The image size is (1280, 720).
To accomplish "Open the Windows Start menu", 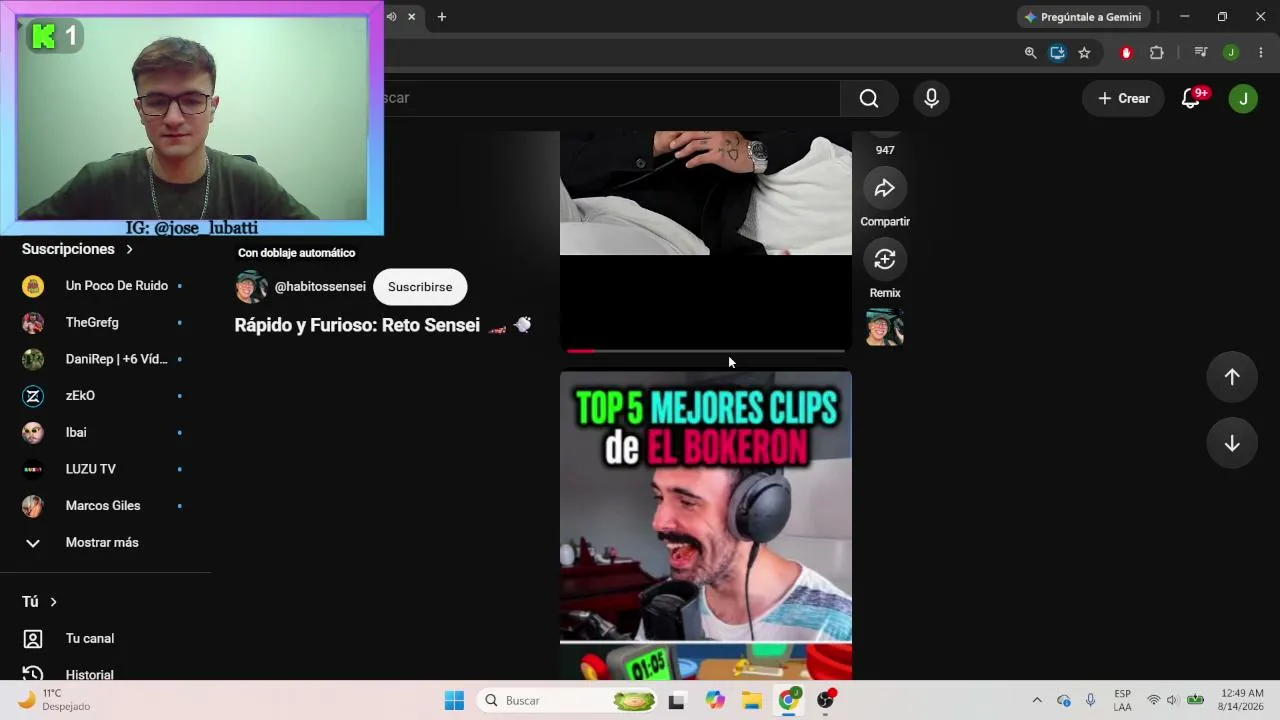I will coord(454,700).
